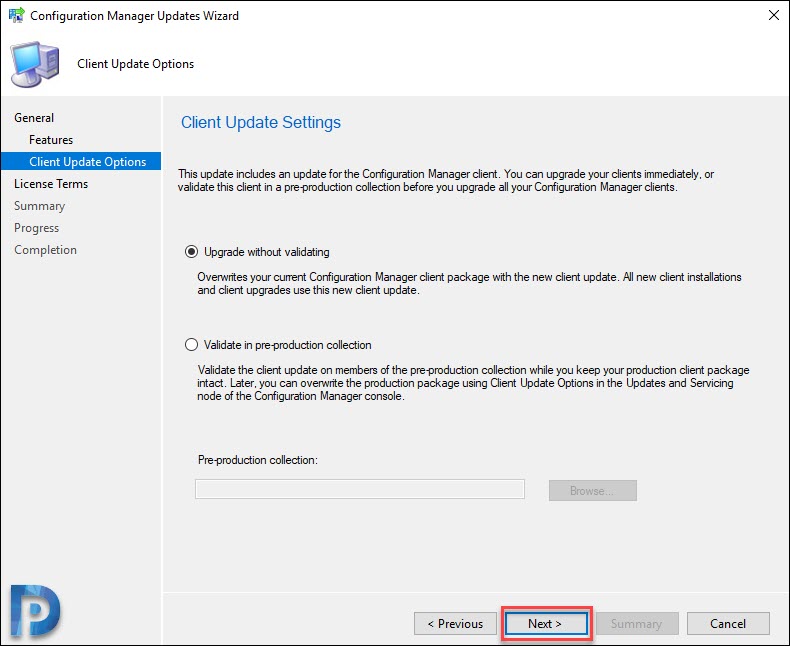This screenshot has height=646, width=790.
Task: Go back with the Previous button
Action: click(455, 624)
